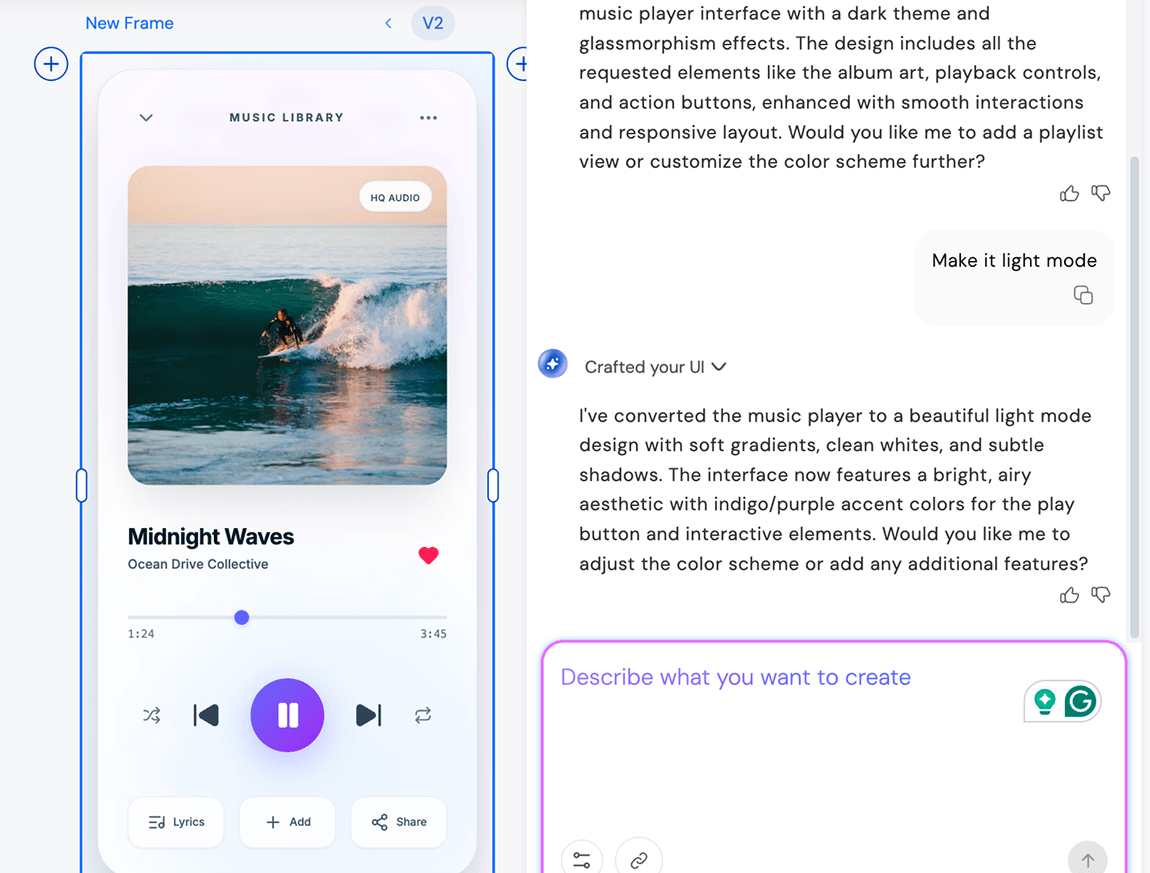This screenshot has height=873, width=1150.
Task: Toggle the red heart favorite icon
Action: [428, 556]
